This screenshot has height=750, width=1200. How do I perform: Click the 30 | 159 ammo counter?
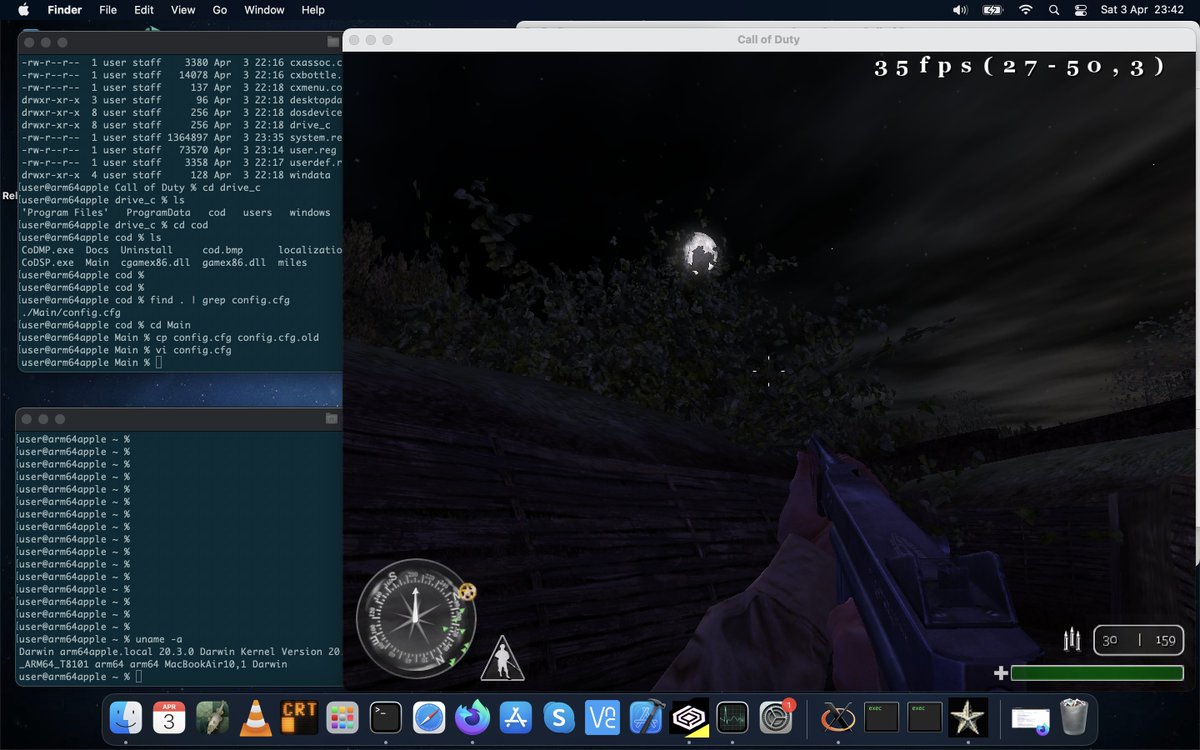[1140, 640]
